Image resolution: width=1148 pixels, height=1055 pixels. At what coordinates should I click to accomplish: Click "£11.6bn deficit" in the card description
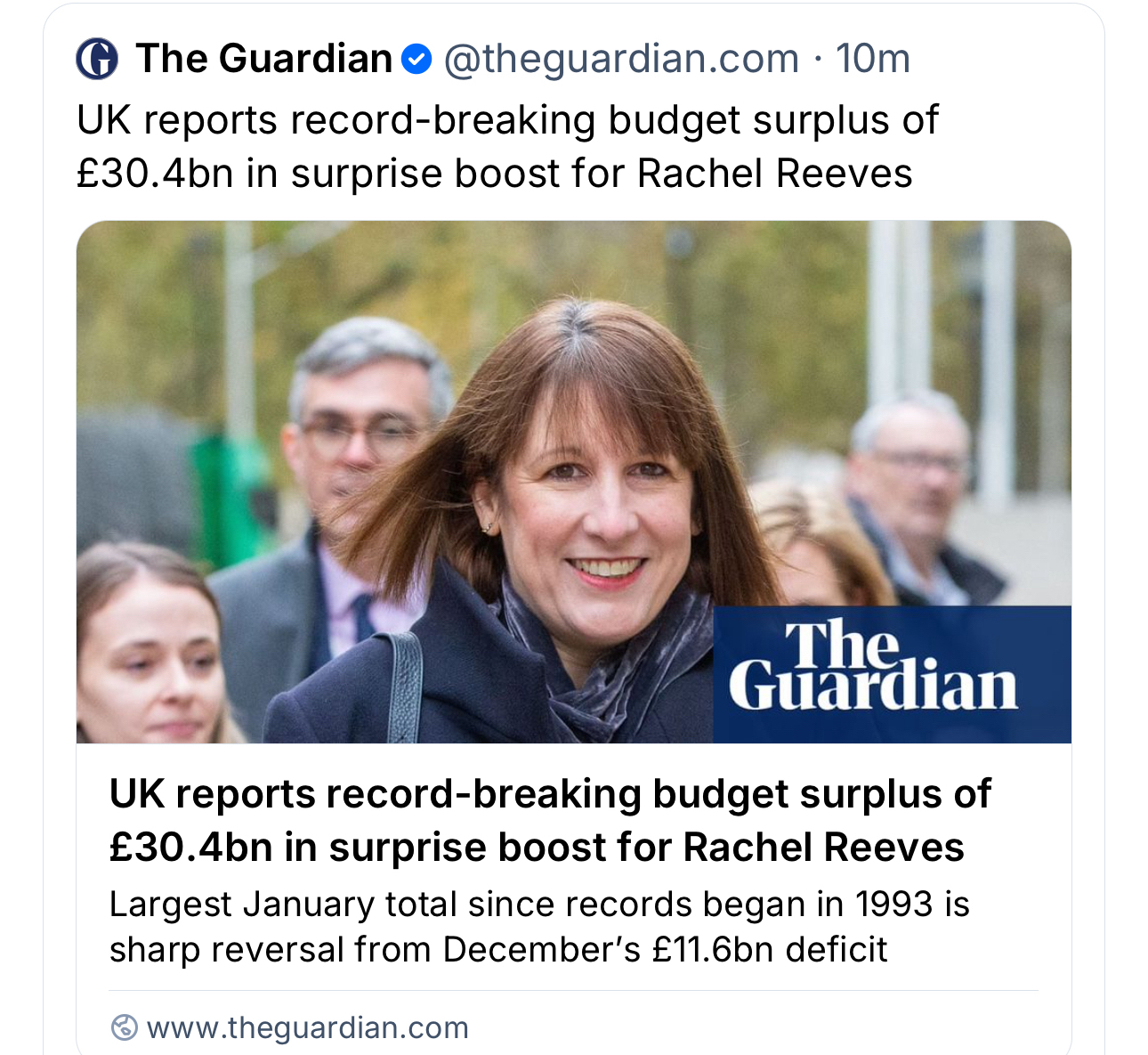point(770,950)
